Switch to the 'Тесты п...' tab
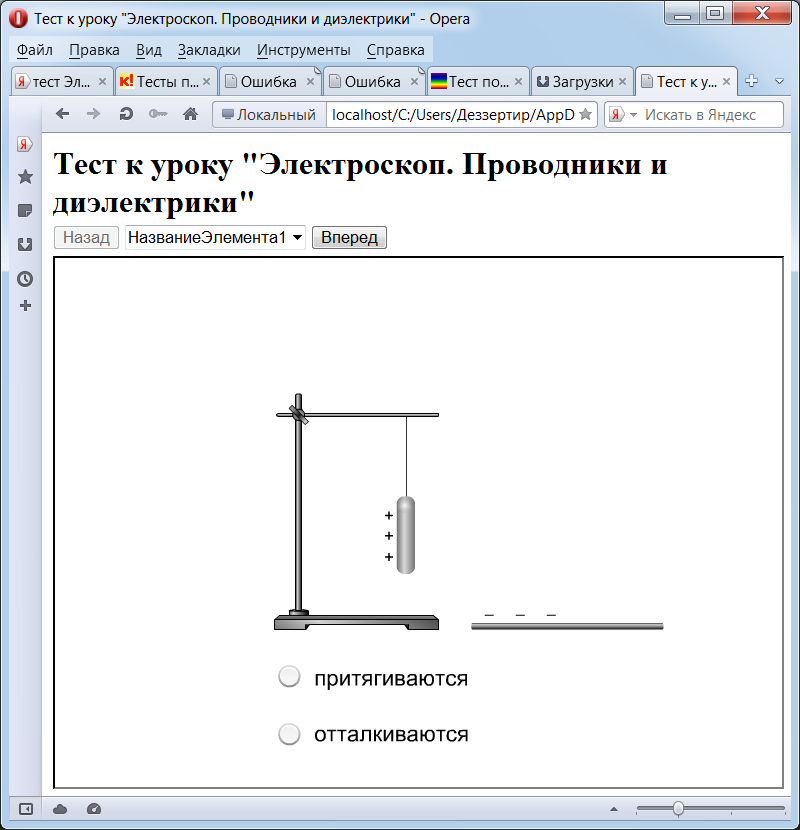This screenshot has width=800, height=830. (164, 82)
